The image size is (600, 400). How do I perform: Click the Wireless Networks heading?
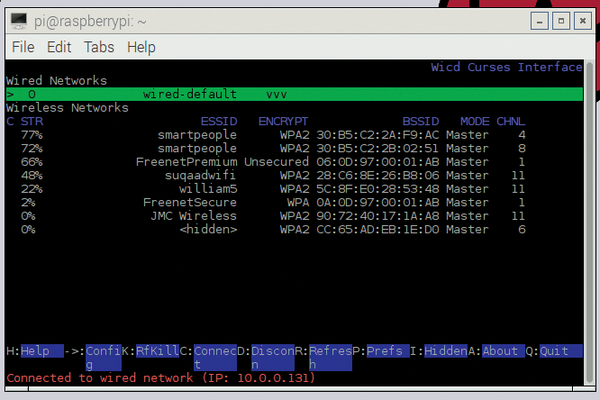67,108
